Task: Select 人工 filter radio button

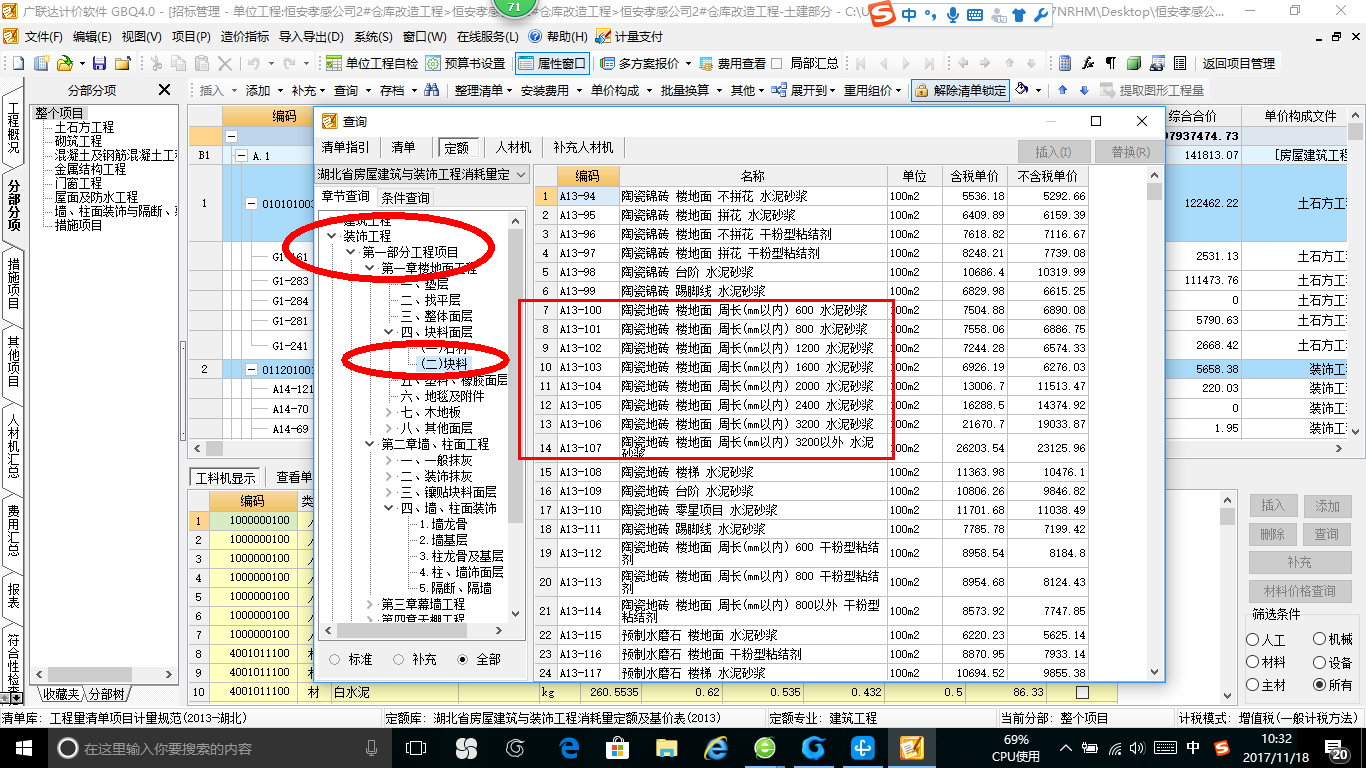Action: 1253,639
